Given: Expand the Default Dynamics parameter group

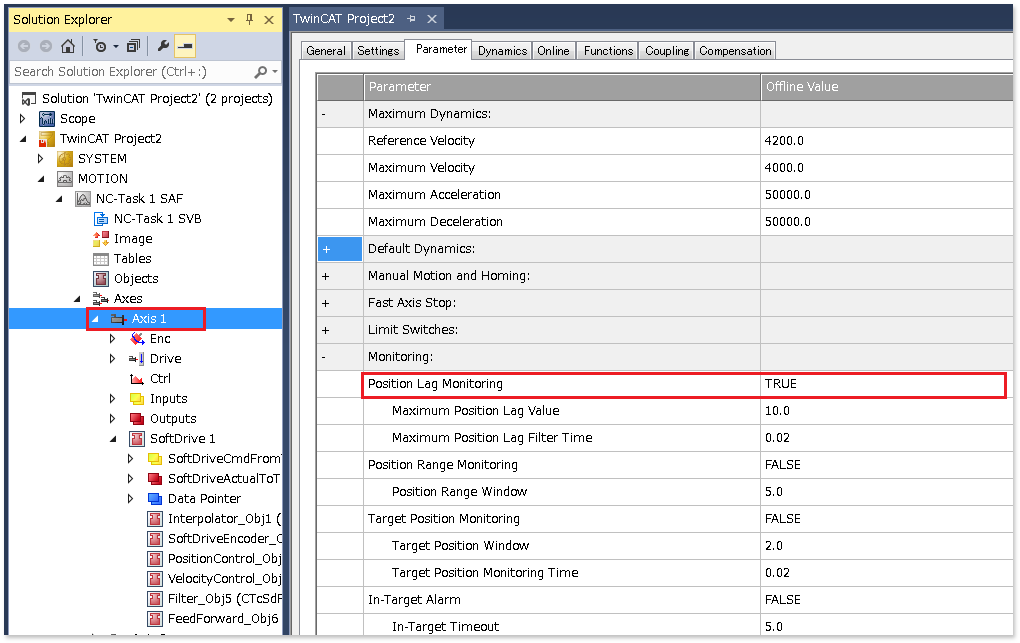Looking at the screenshot, I should (x=327, y=249).
